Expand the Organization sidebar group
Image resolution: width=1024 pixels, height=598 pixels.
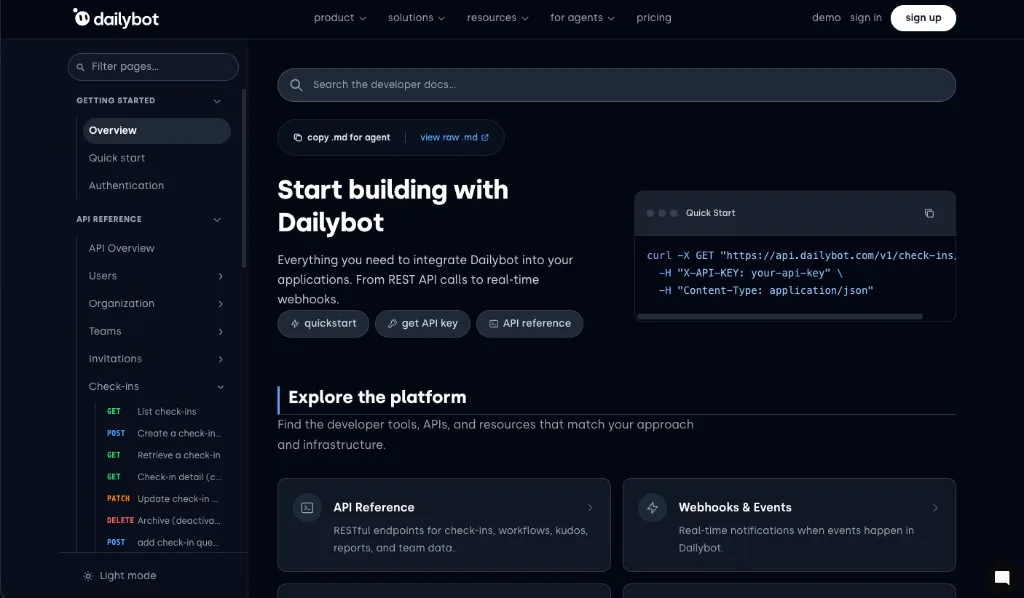click(220, 304)
